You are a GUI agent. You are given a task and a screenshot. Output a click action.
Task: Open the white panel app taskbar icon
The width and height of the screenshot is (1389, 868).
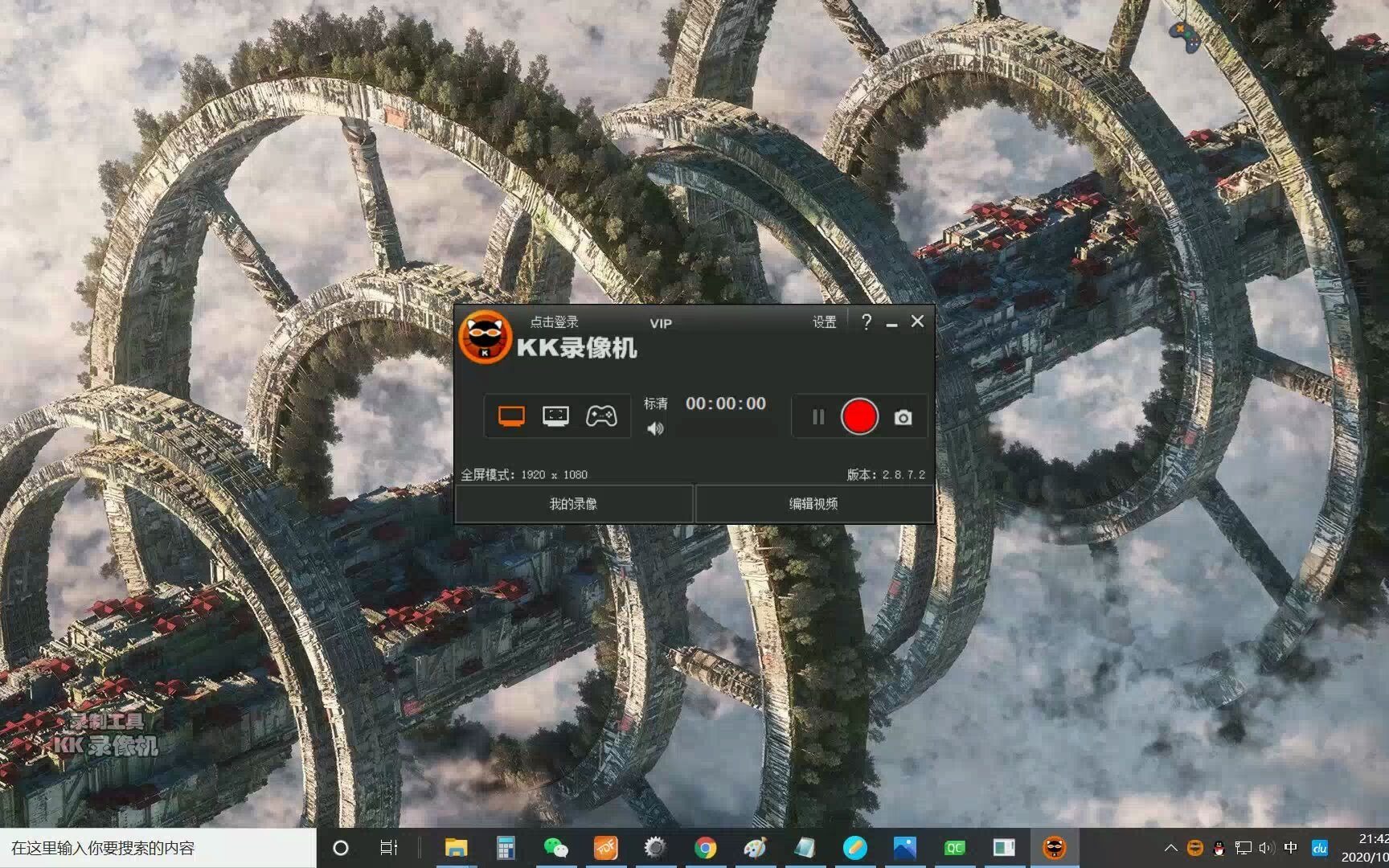[1004, 848]
